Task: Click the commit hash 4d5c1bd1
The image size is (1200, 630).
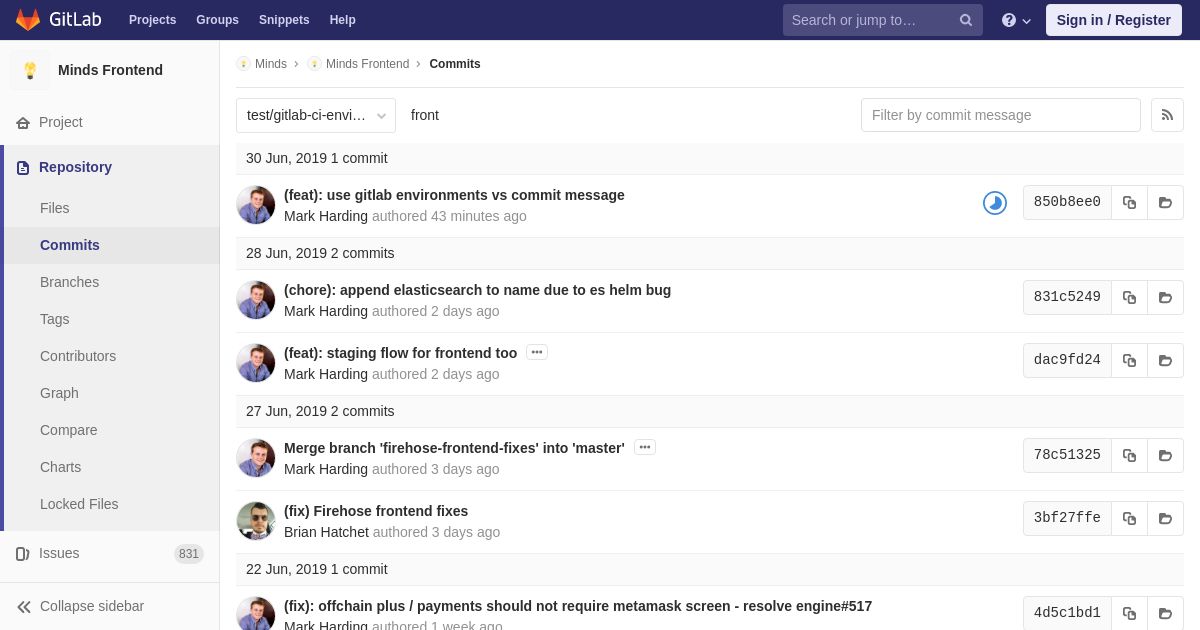Action: (x=1067, y=613)
